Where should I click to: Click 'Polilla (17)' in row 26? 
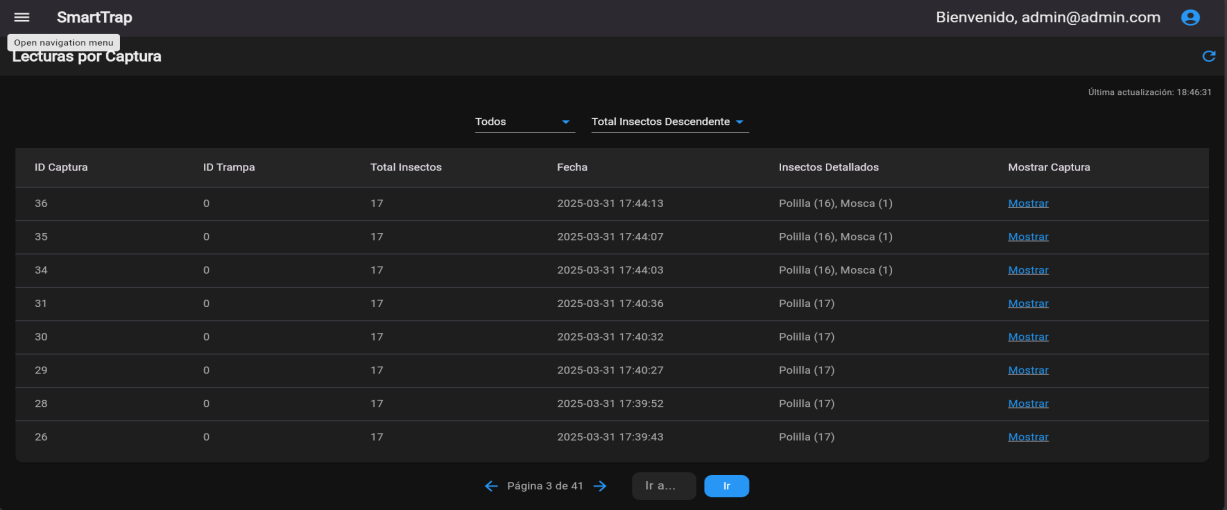point(807,437)
